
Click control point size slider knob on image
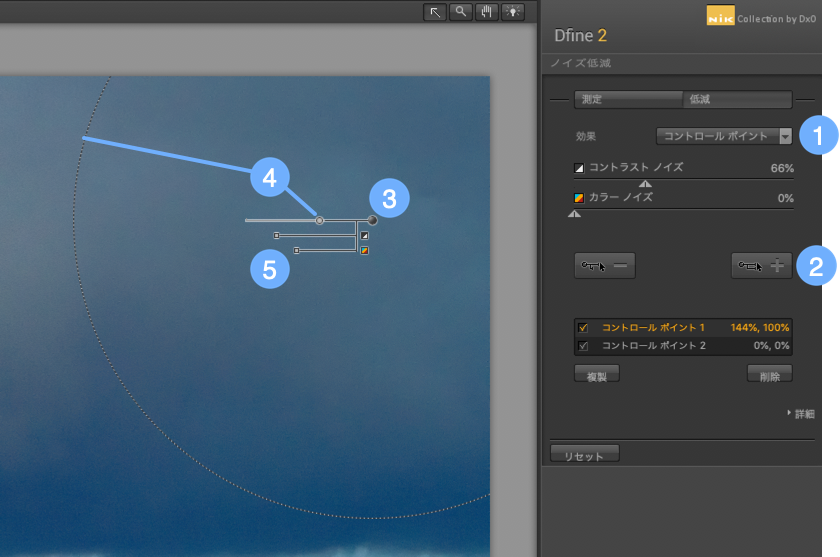(x=319, y=221)
